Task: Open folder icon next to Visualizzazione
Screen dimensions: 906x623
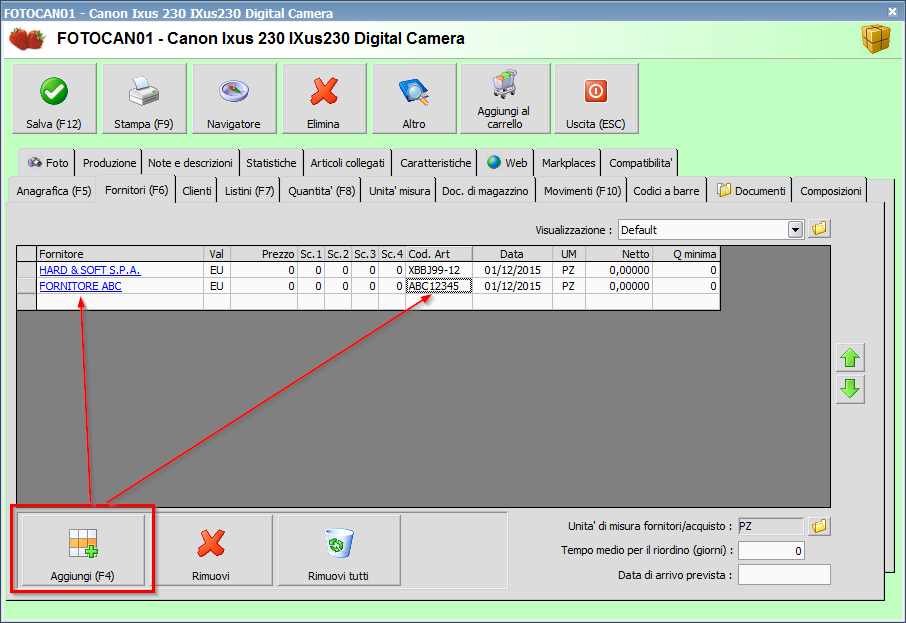Action: 819,229
